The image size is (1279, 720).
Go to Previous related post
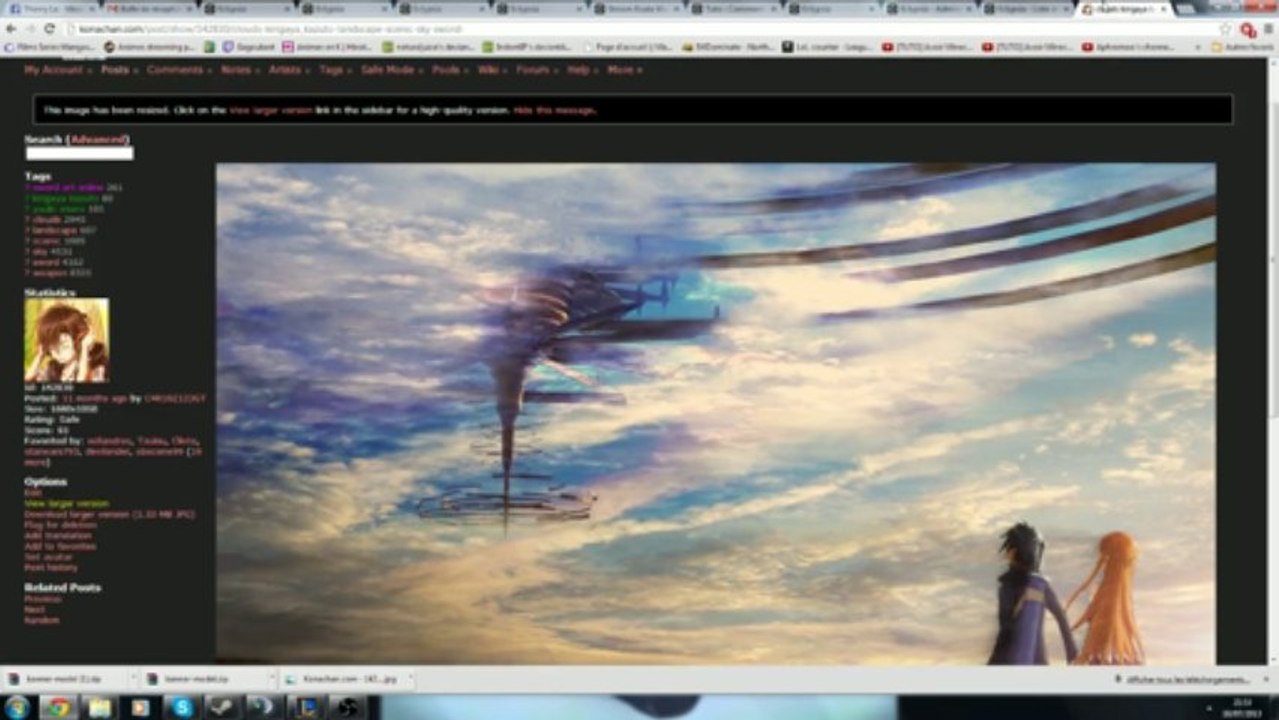(x=42, y=599)
